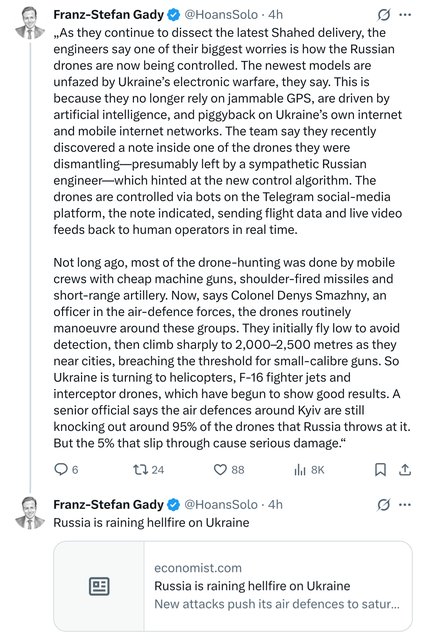Click the Grok icon on second post
The width and height of the screenshot is (427, 640).
coord(383,504)
